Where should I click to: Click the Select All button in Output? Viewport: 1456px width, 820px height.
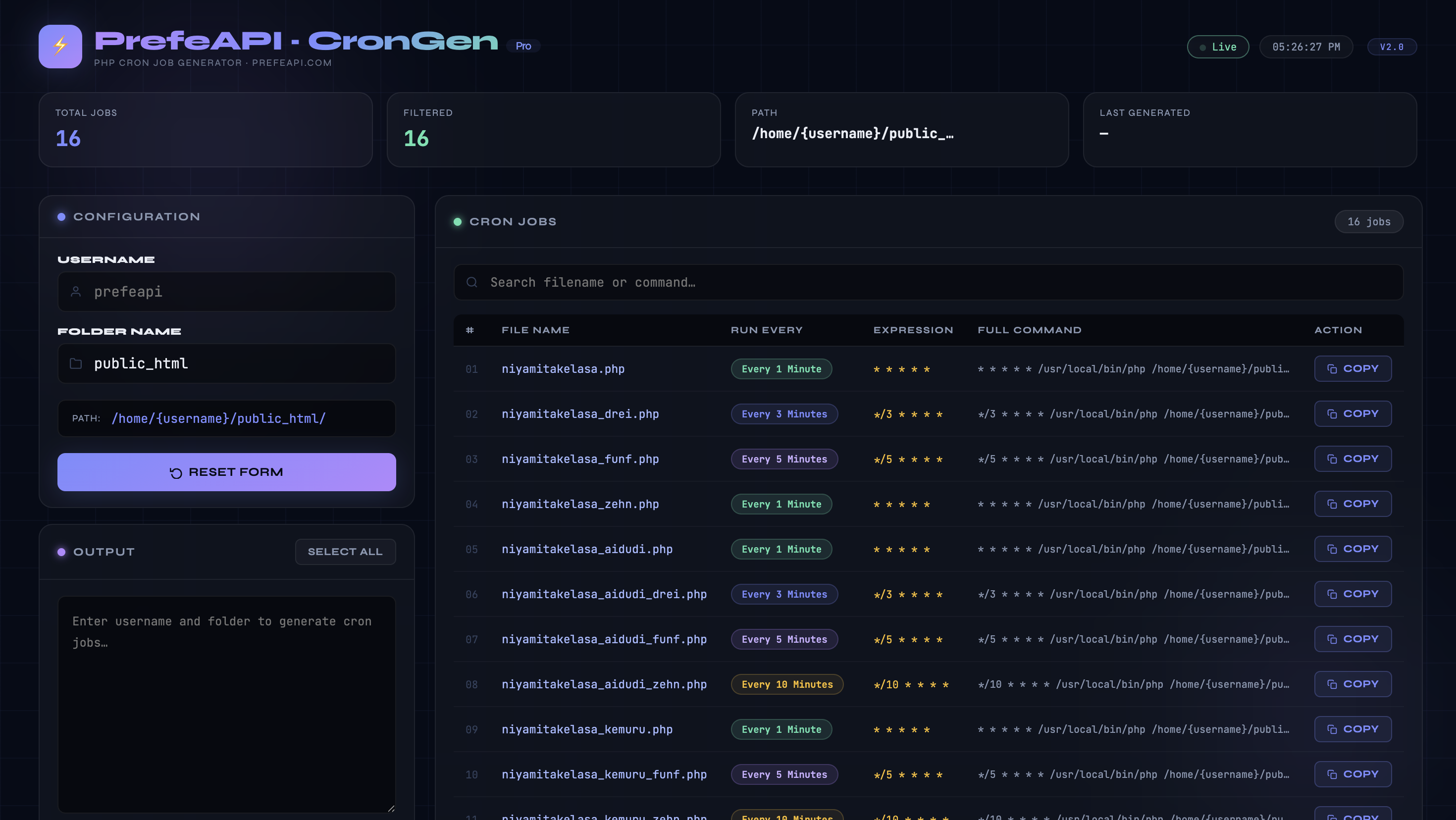[345, 552]
